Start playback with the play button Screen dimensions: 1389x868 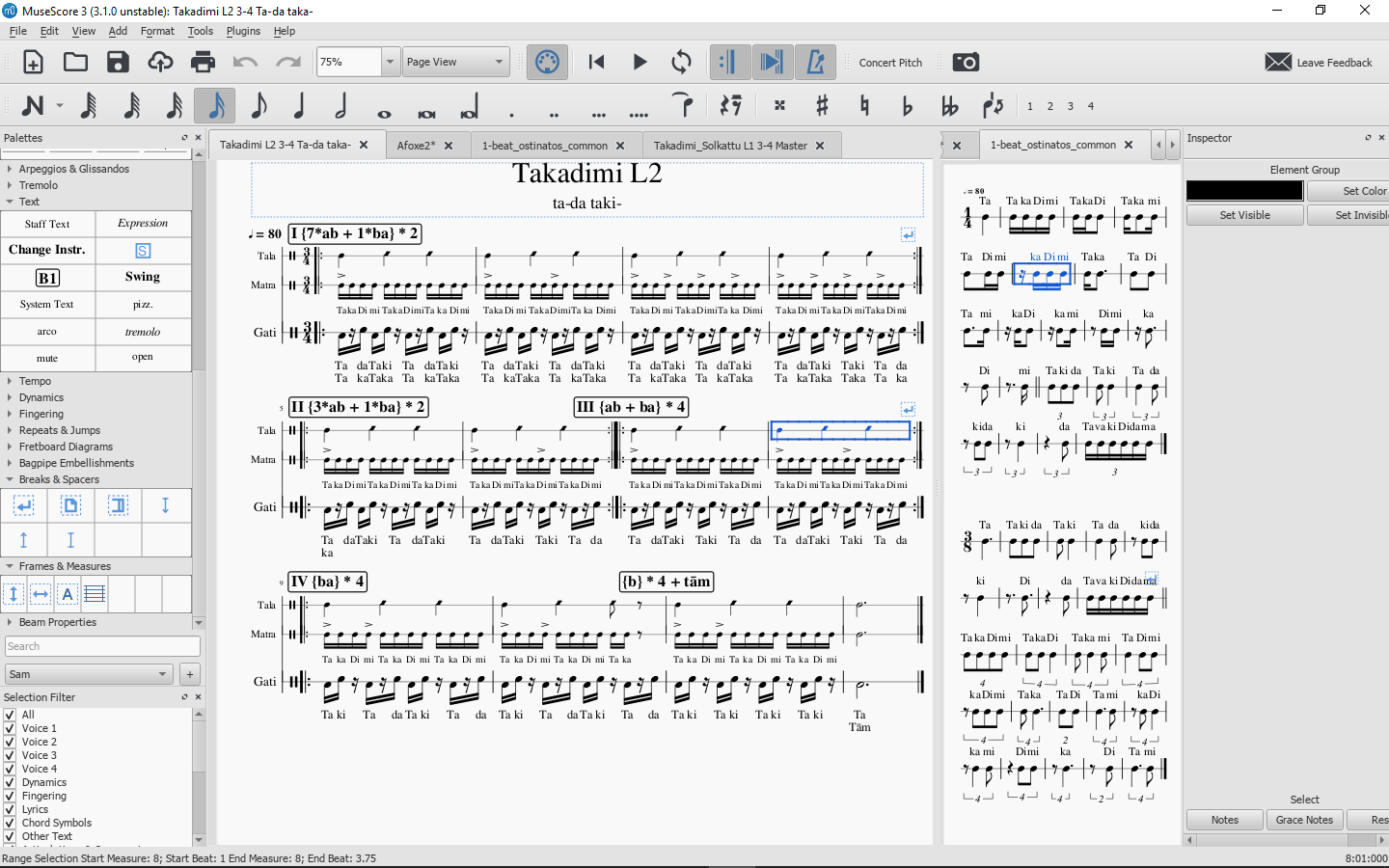tap(640, 63)
